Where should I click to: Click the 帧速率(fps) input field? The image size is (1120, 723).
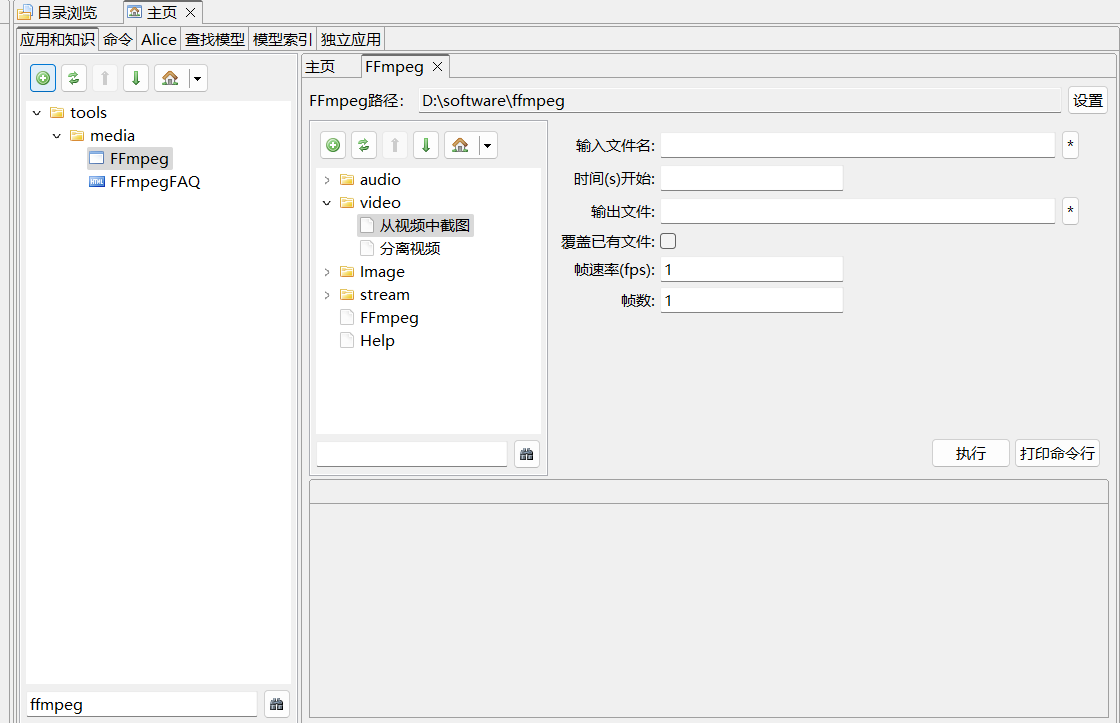click(751, 269)
